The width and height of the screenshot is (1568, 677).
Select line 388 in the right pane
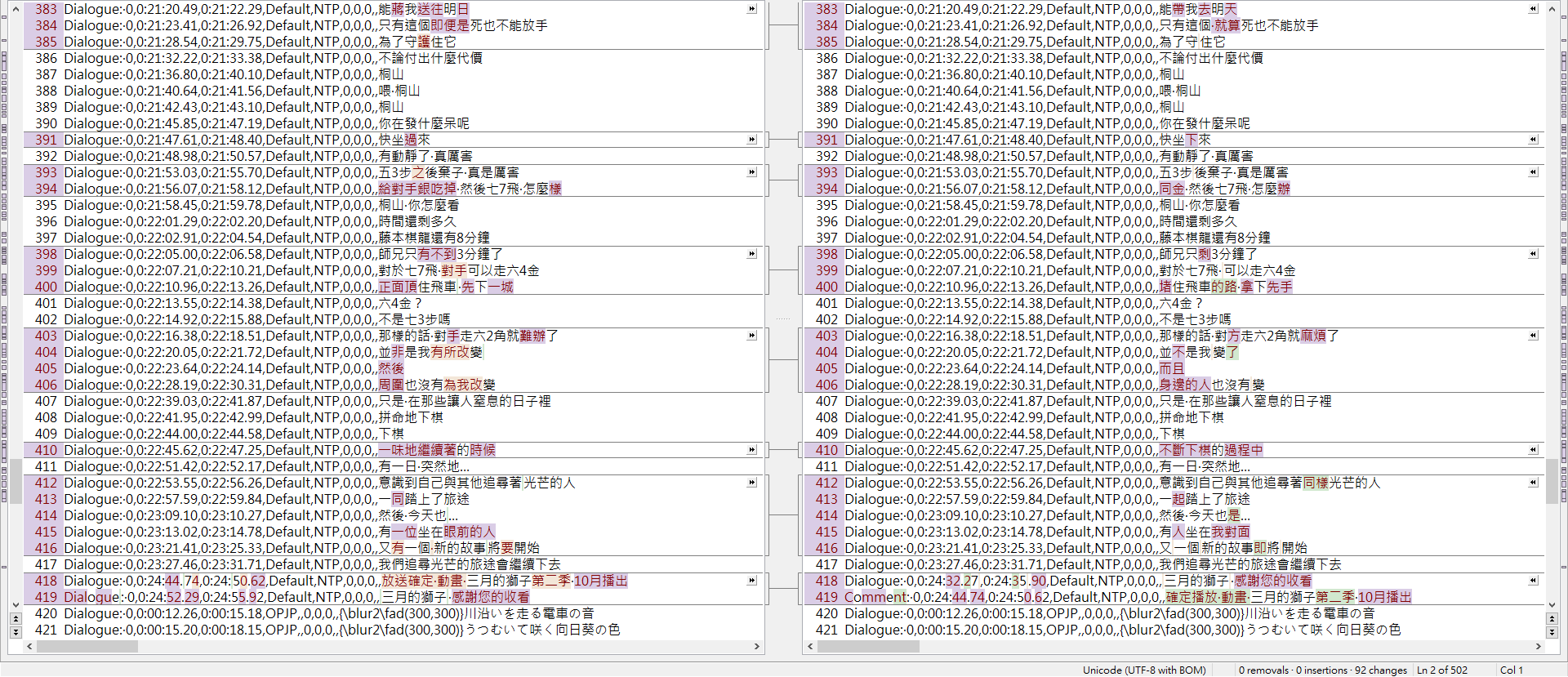pyautogui.click(x=1174, y=91)
